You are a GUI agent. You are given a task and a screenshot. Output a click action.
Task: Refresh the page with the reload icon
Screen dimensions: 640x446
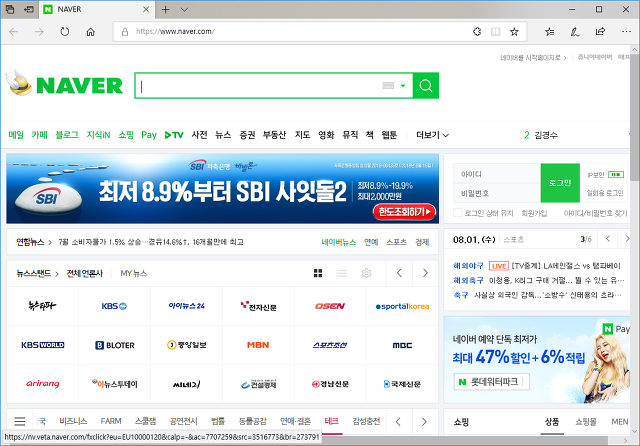coord(64,31)
